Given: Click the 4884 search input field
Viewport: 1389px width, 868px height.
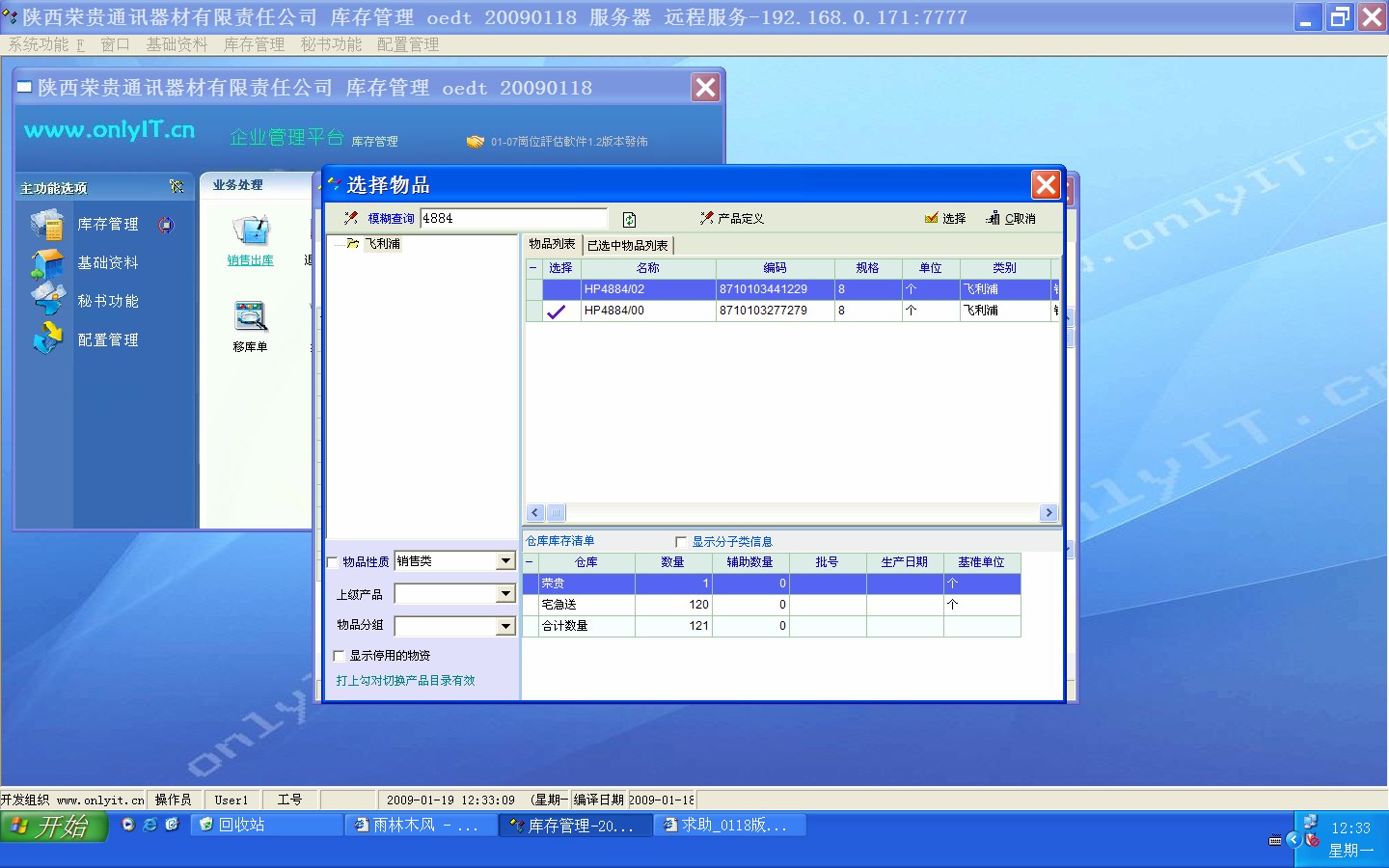Looking at the screenshot, I should click(x=513, y=219).
